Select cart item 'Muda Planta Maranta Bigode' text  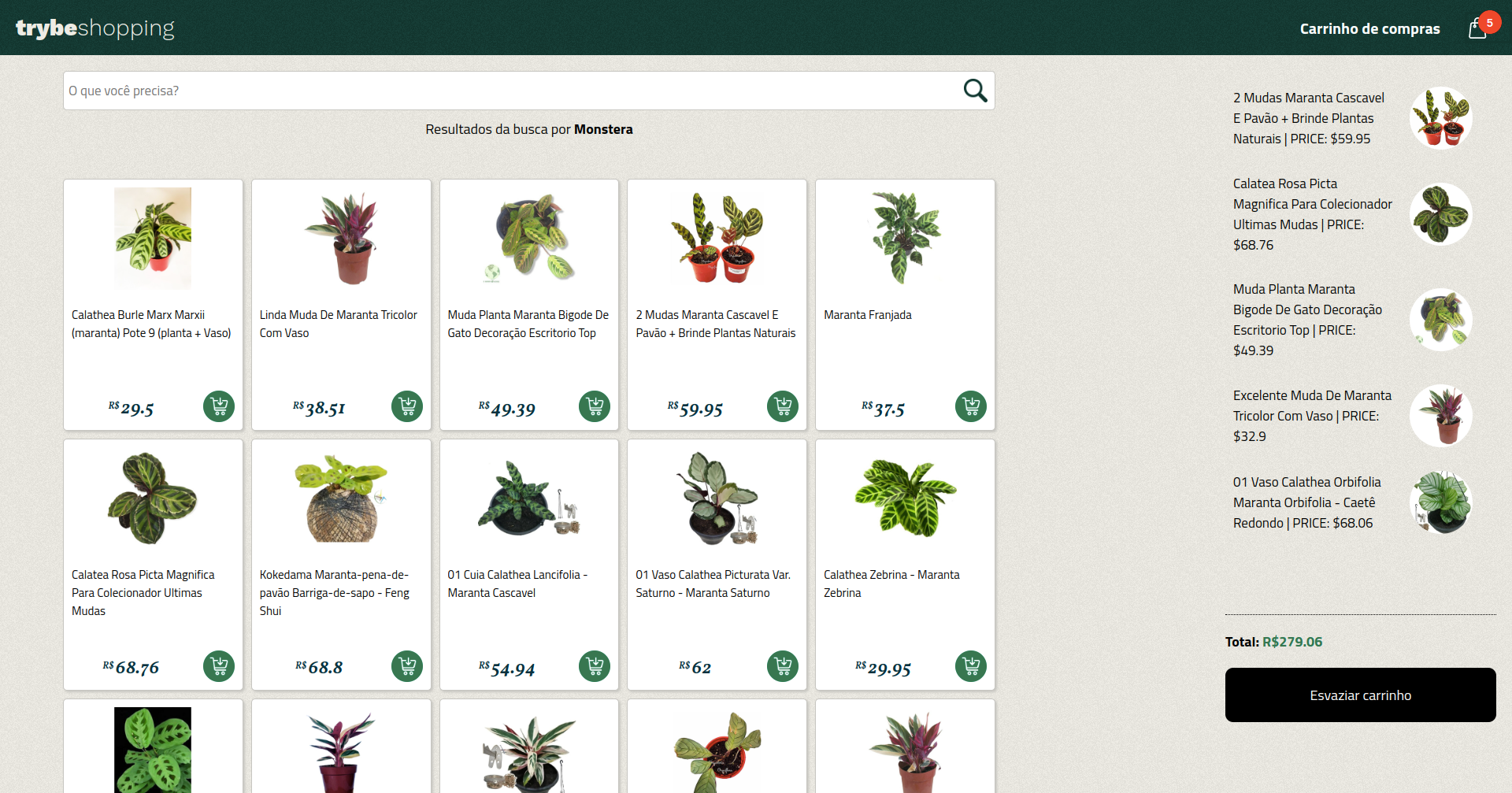pos(1307,320)
